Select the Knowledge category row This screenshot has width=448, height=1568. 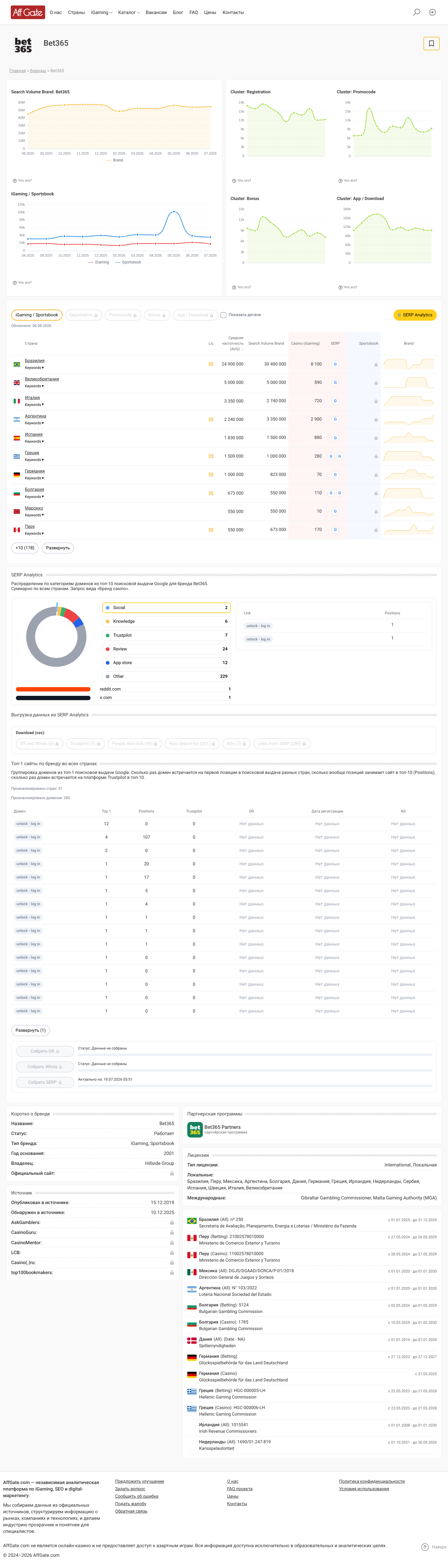click(x=166, y=621)
